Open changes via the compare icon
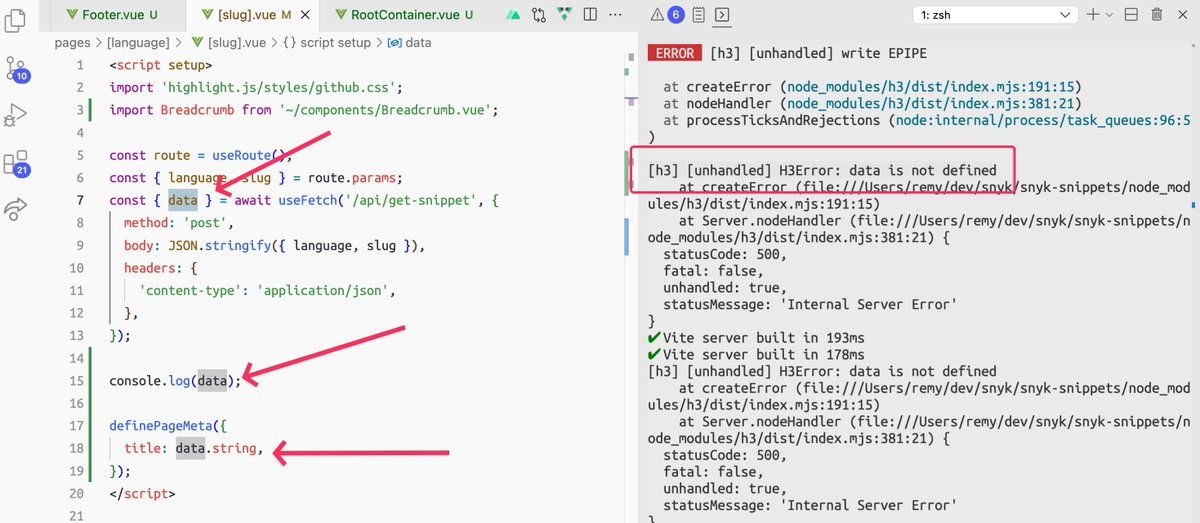This screenshot has width=1200, height=523. click(x=540, y=15)
